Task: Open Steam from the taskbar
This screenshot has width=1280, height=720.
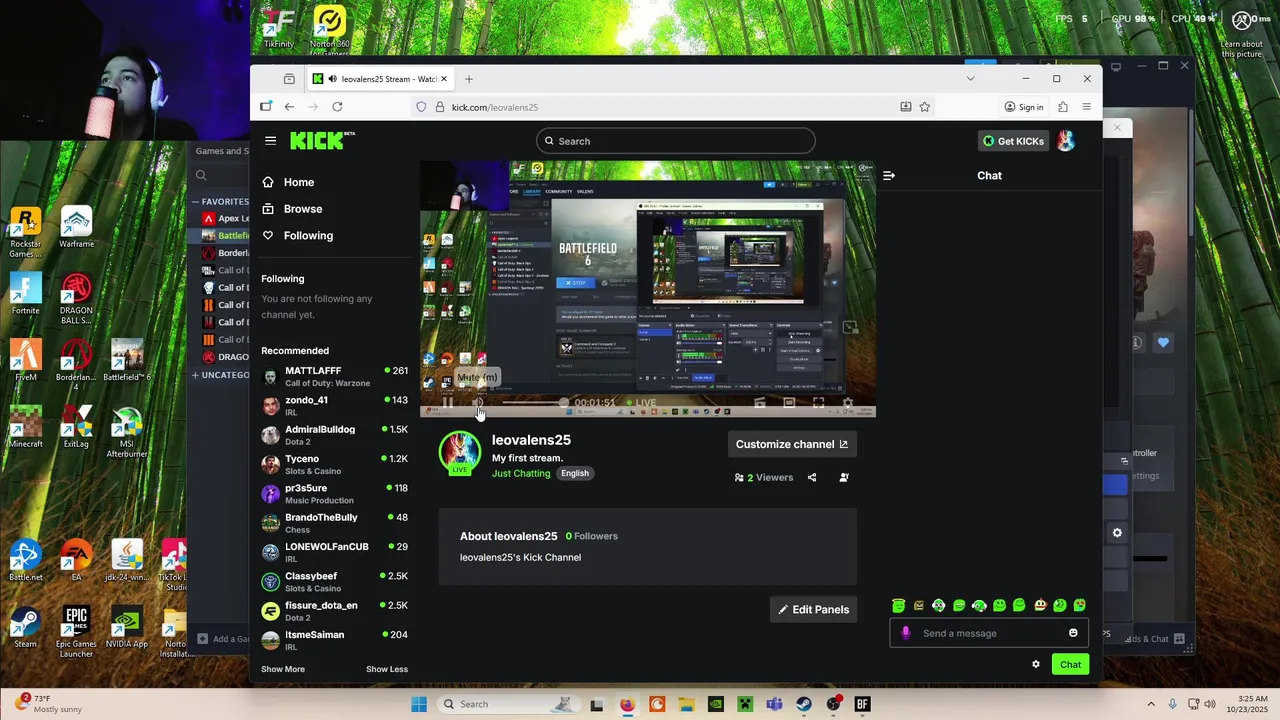Action: [804, 704]
